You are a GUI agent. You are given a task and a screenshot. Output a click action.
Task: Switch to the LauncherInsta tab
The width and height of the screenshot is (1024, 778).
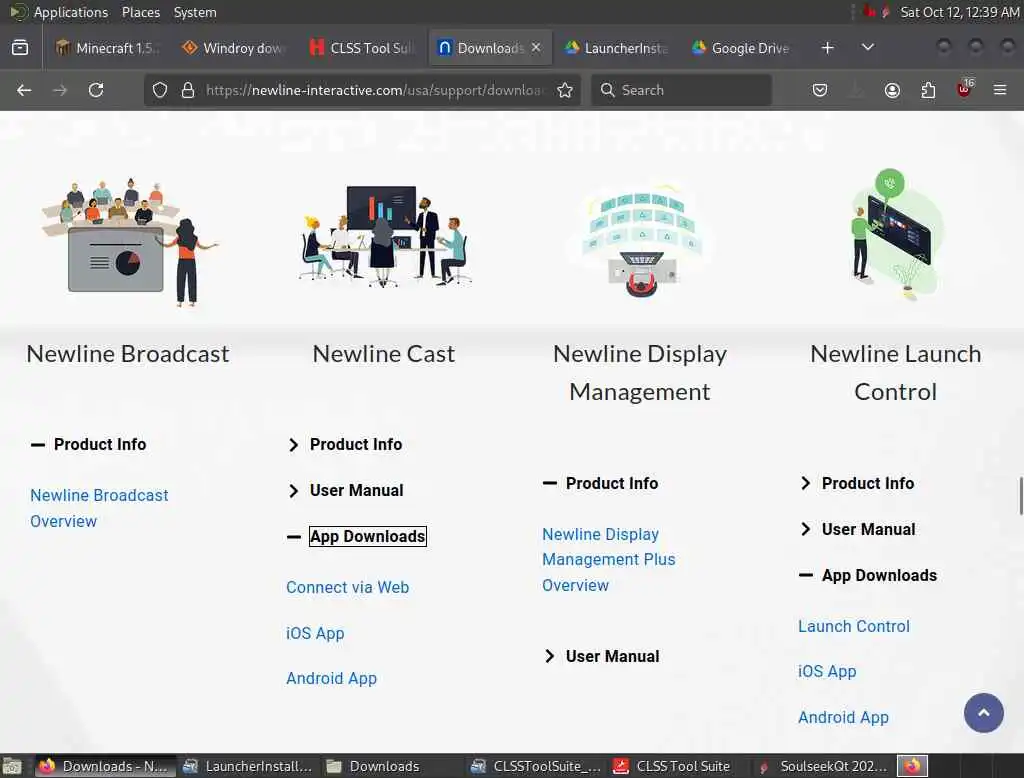click(616, 48)
